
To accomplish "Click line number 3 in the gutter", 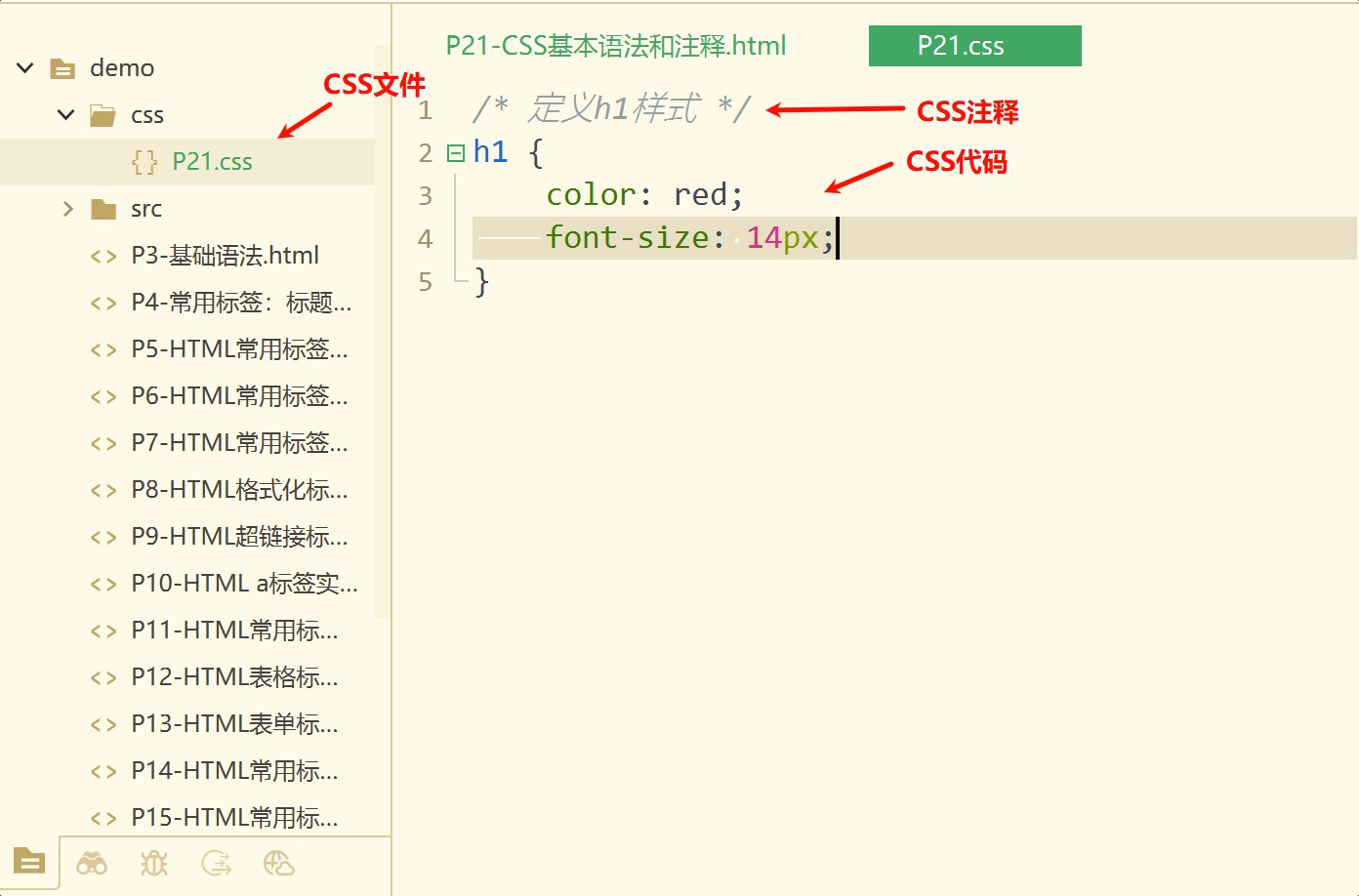I will [425, 196].
